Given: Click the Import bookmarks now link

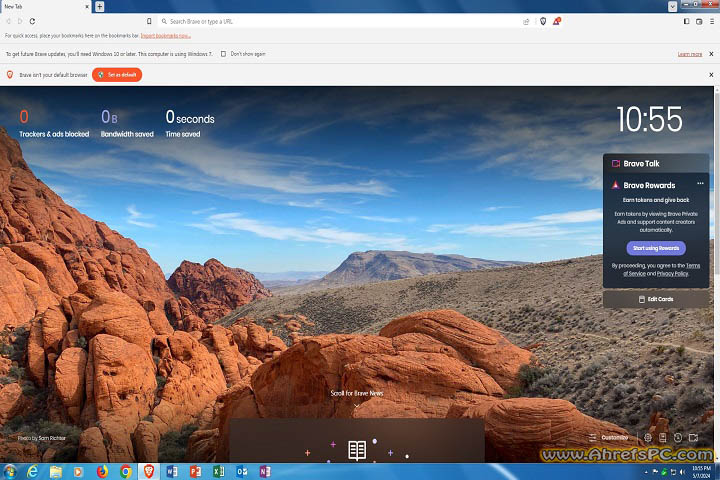Looking at the screenshot, I should pyautogui.click(x=165, y=36).
